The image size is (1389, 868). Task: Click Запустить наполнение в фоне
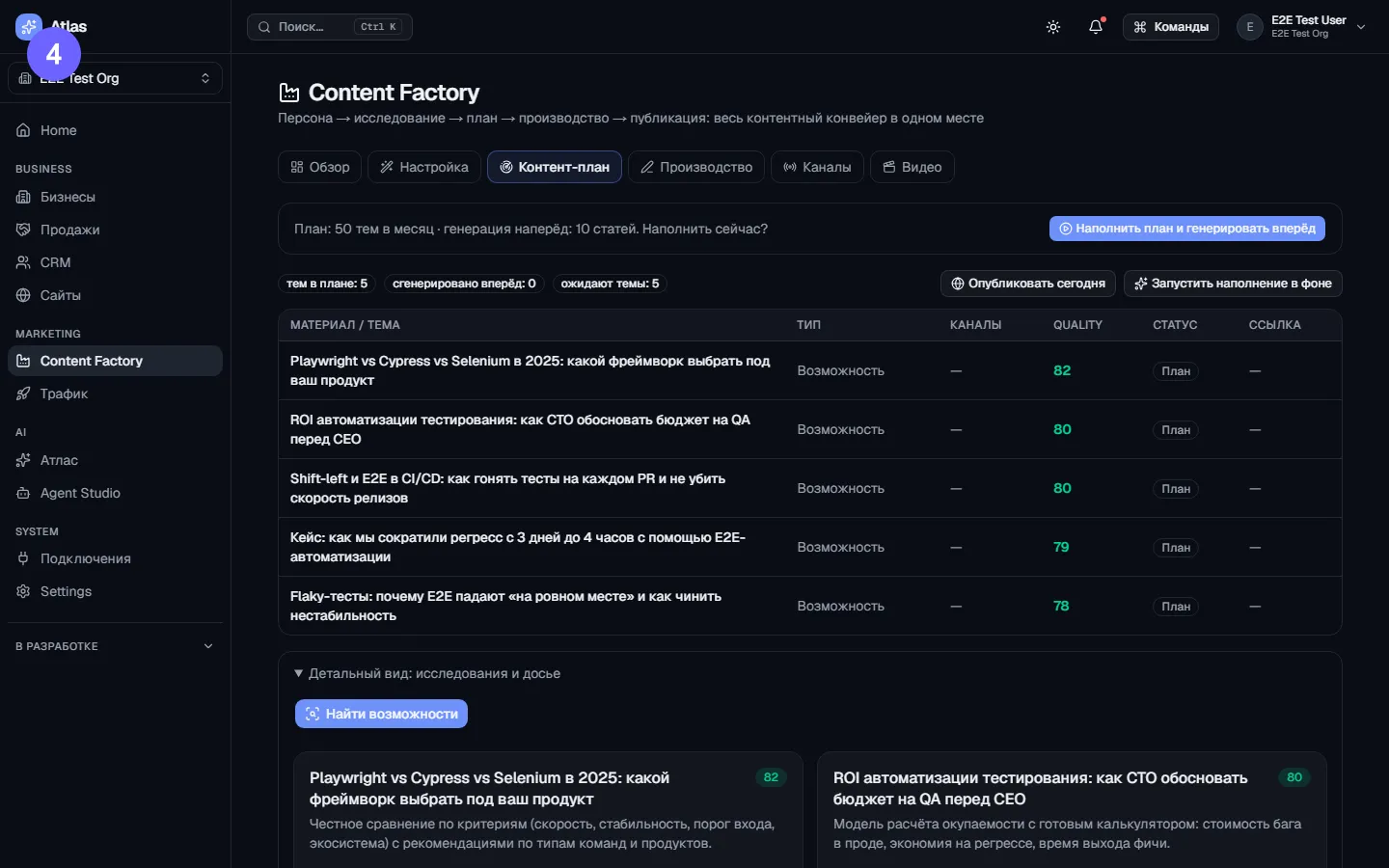coord(1233,284)
